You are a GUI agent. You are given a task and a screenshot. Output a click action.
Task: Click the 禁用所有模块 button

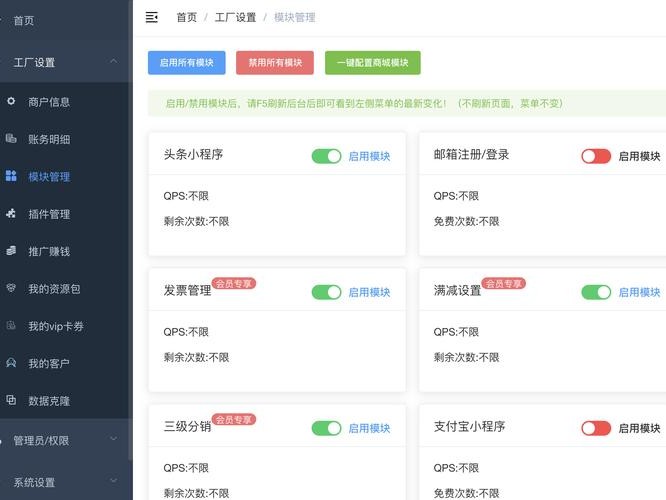point(275,63)
